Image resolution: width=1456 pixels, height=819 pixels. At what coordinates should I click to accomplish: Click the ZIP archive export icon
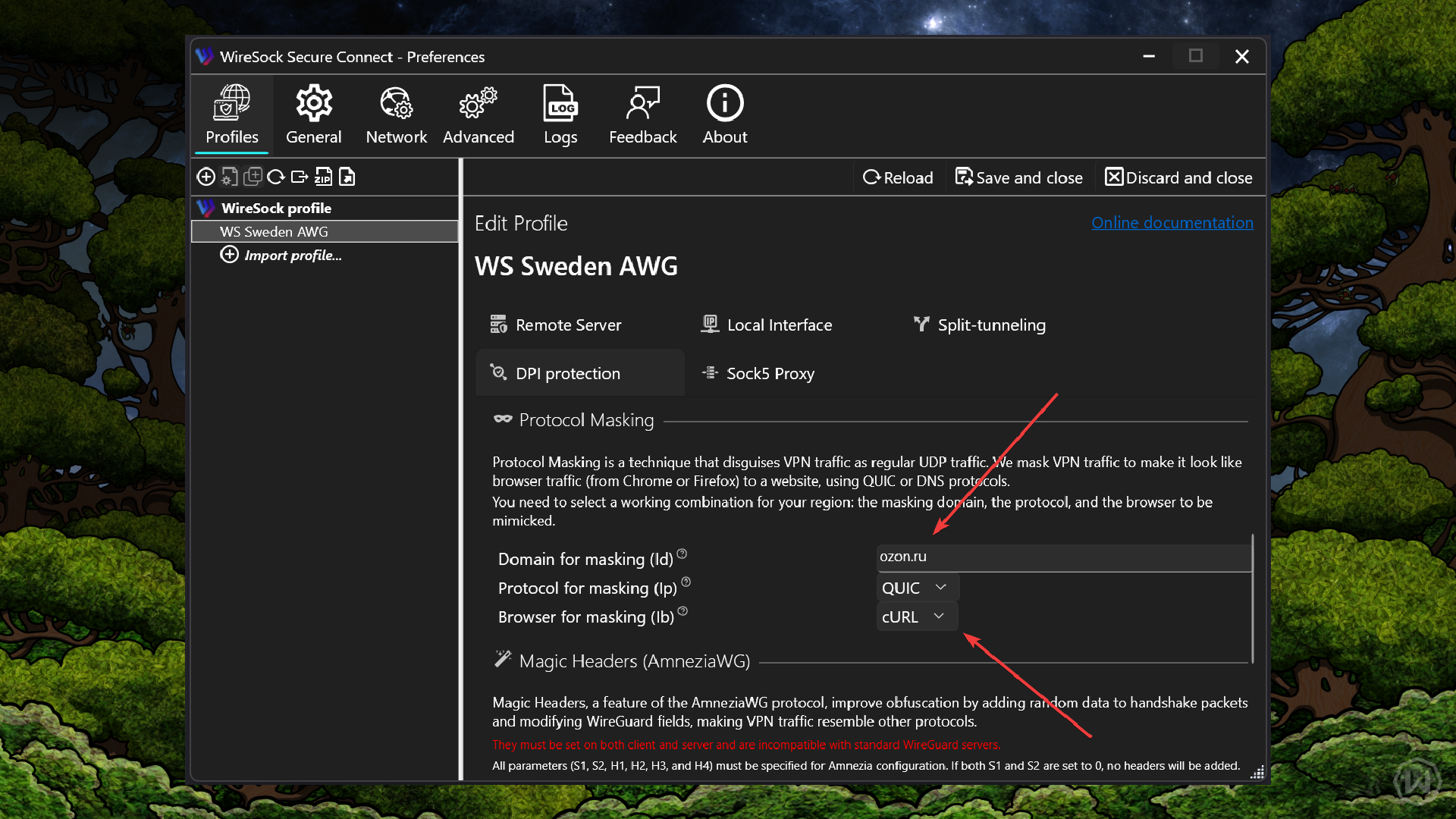323,177
